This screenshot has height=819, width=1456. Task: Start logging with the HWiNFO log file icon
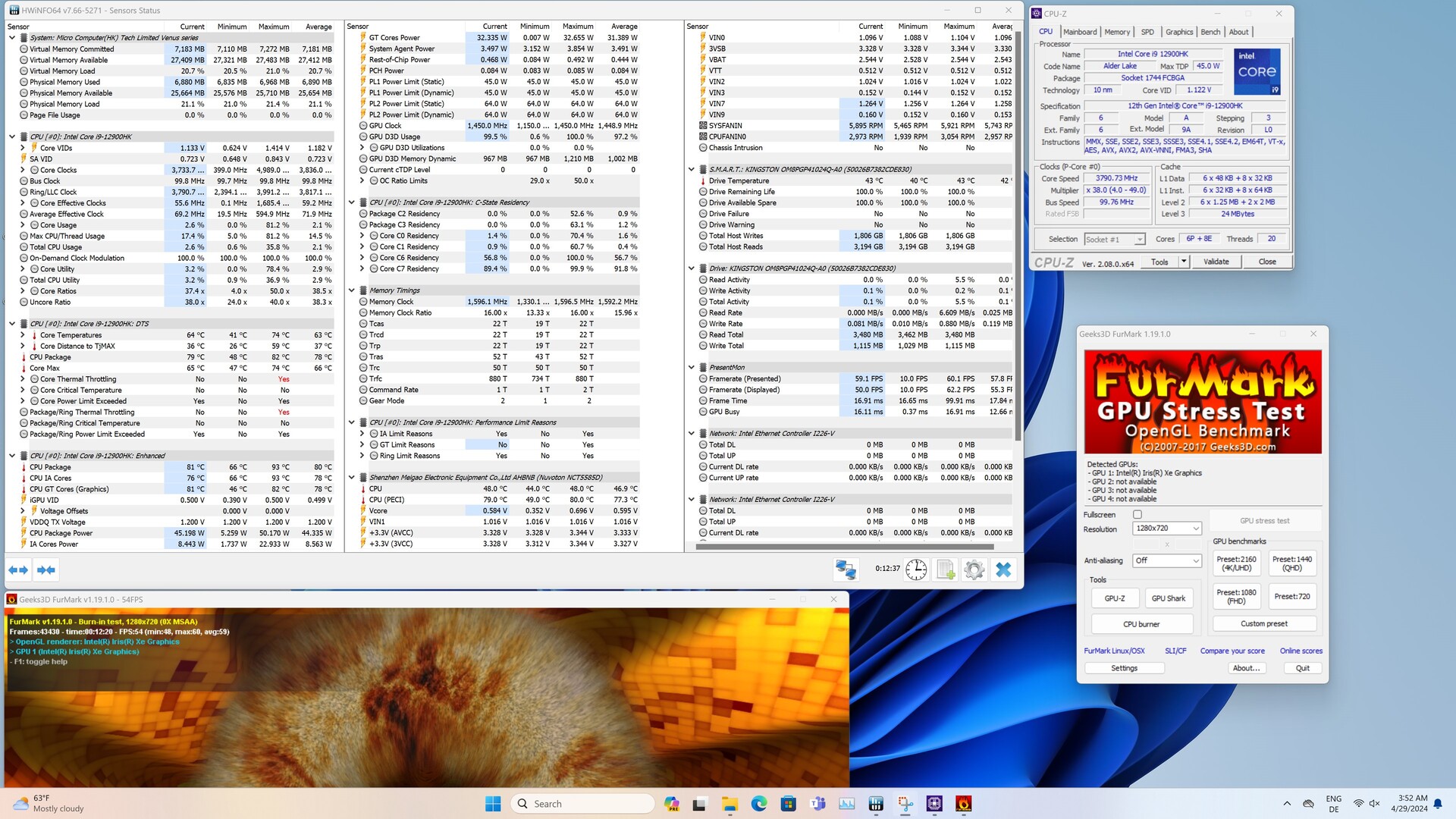945,570
